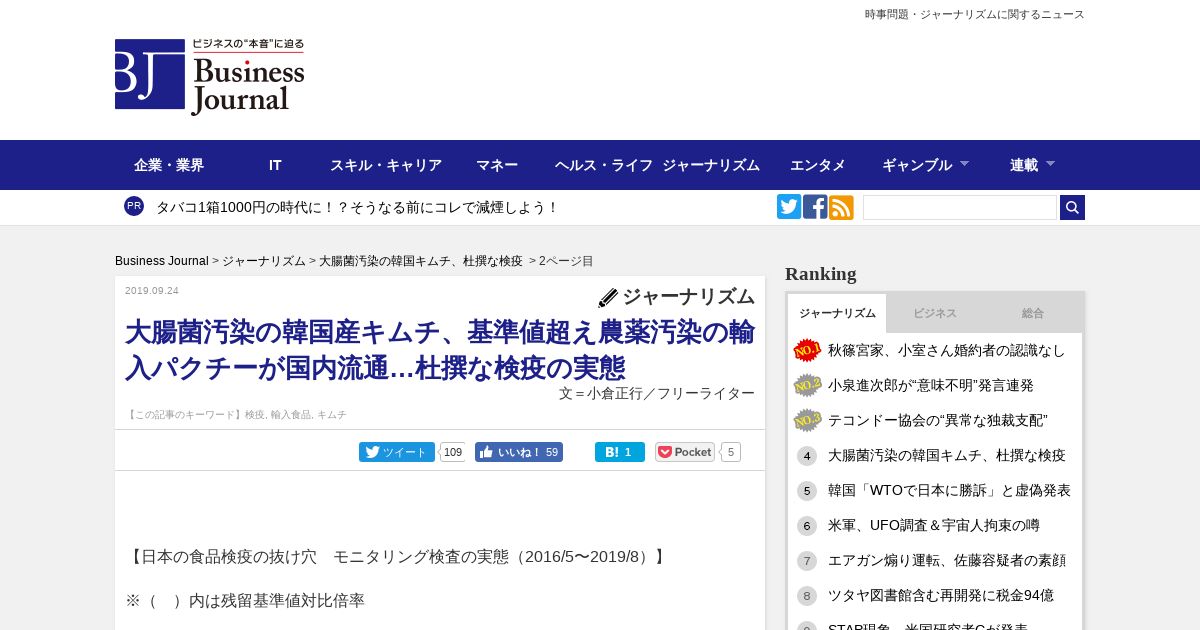Open the マネー menu item
The image size is (1200, 630).
pyautogui.click(x=497, y=165)
